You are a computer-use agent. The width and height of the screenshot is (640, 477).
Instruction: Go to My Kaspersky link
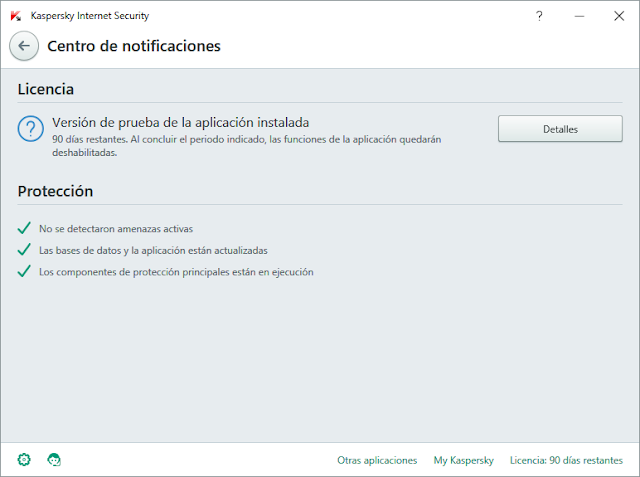[464, 460]
